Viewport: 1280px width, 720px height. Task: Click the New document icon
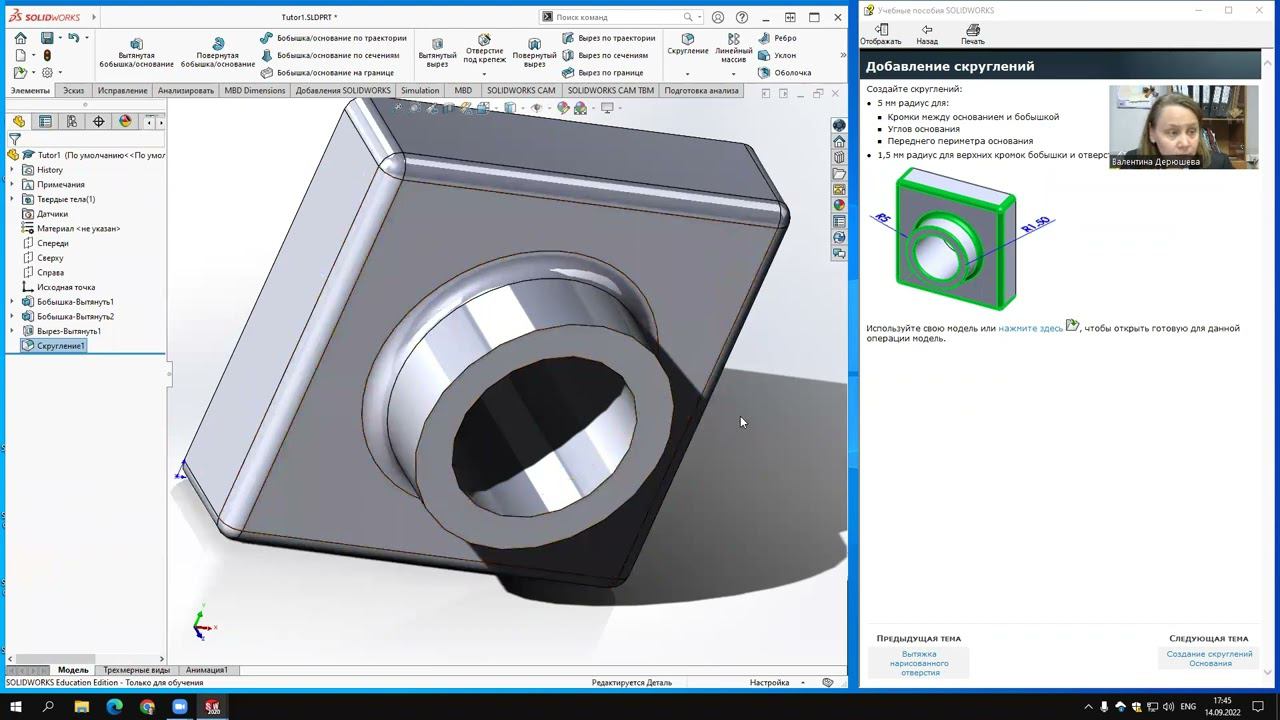pyautogui.click(x=21, y=56)
